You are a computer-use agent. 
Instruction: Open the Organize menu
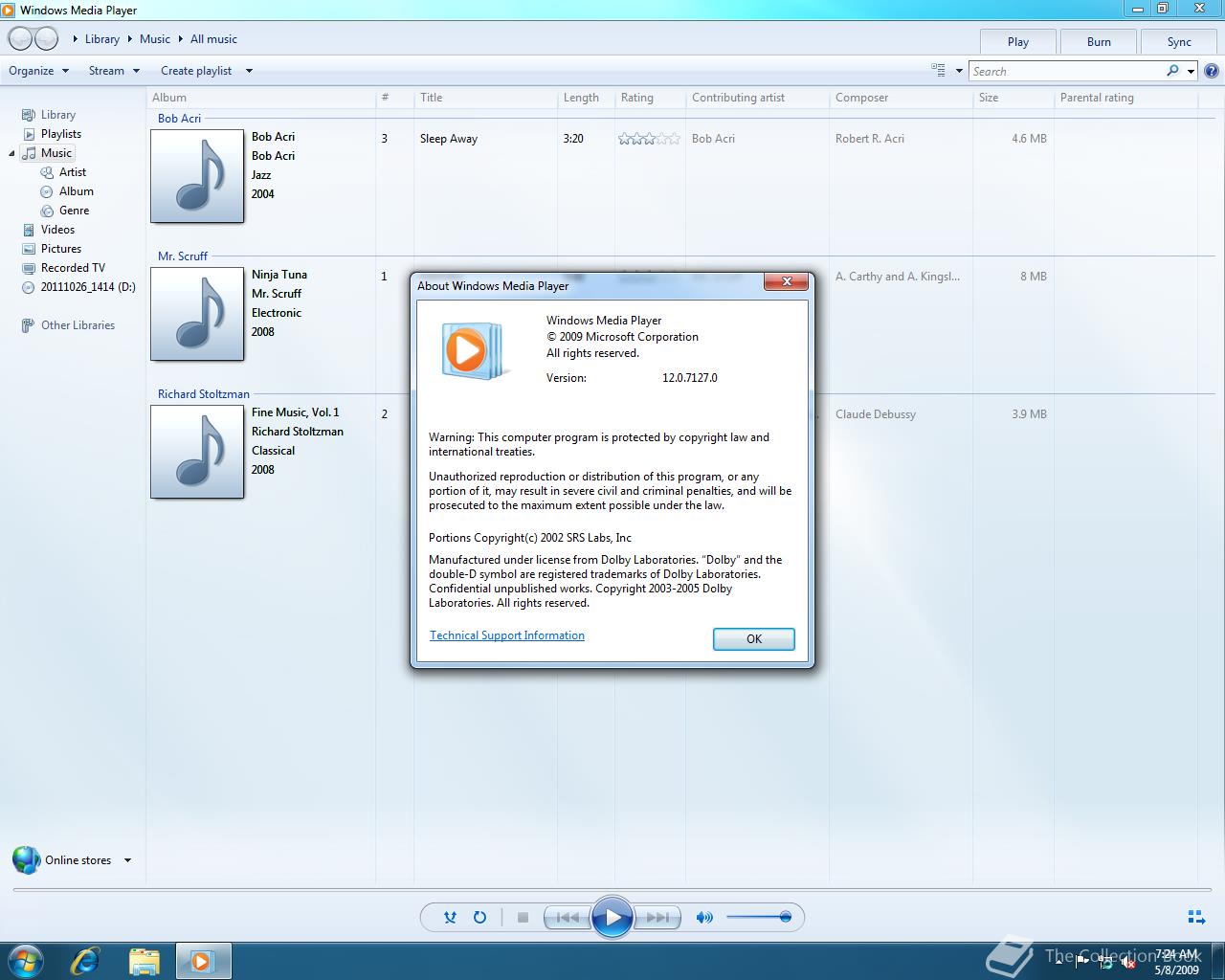tap(39, 71)
